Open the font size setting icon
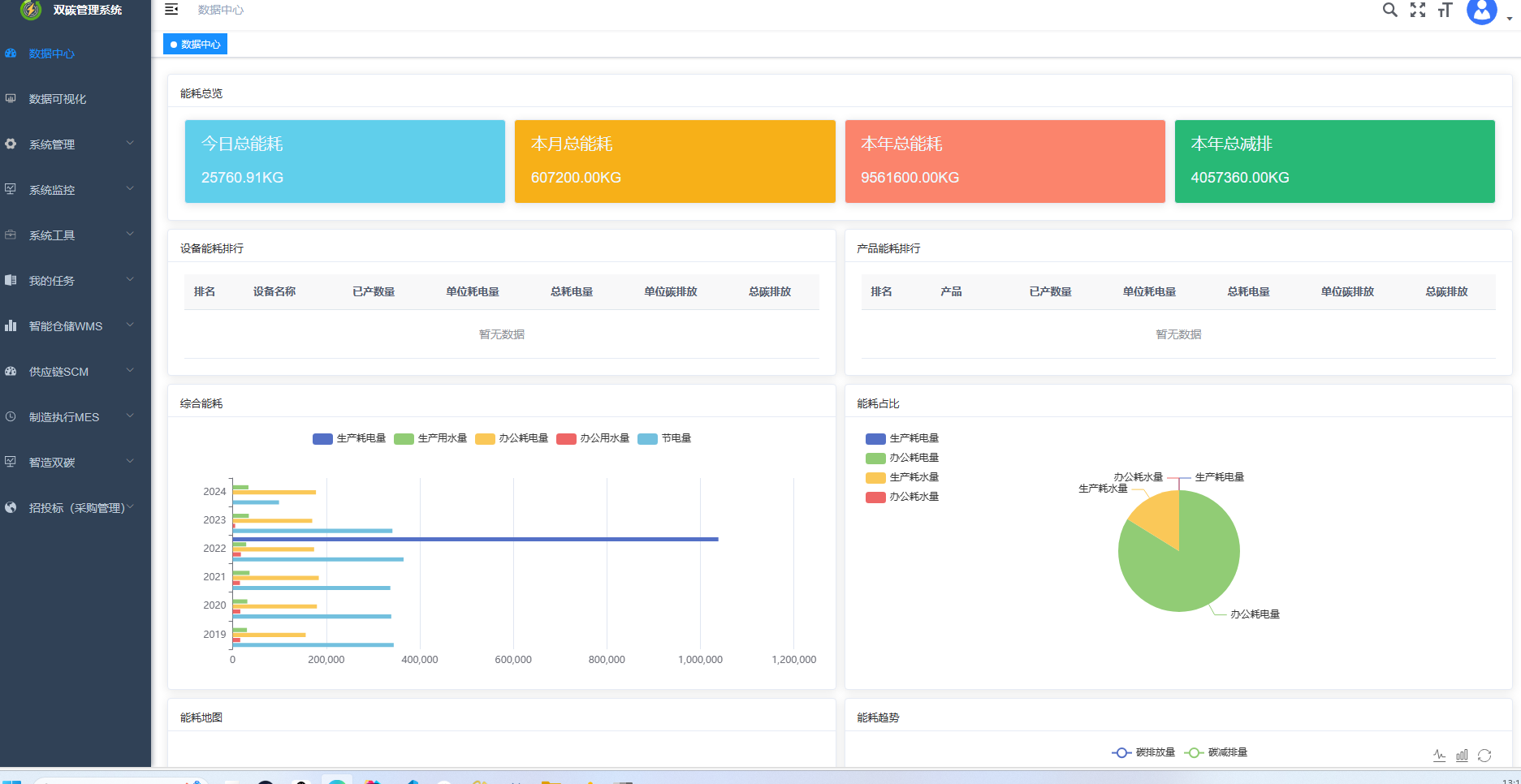The width and height of the screenshot is (1521, 784). click(x=1445, y=10)
